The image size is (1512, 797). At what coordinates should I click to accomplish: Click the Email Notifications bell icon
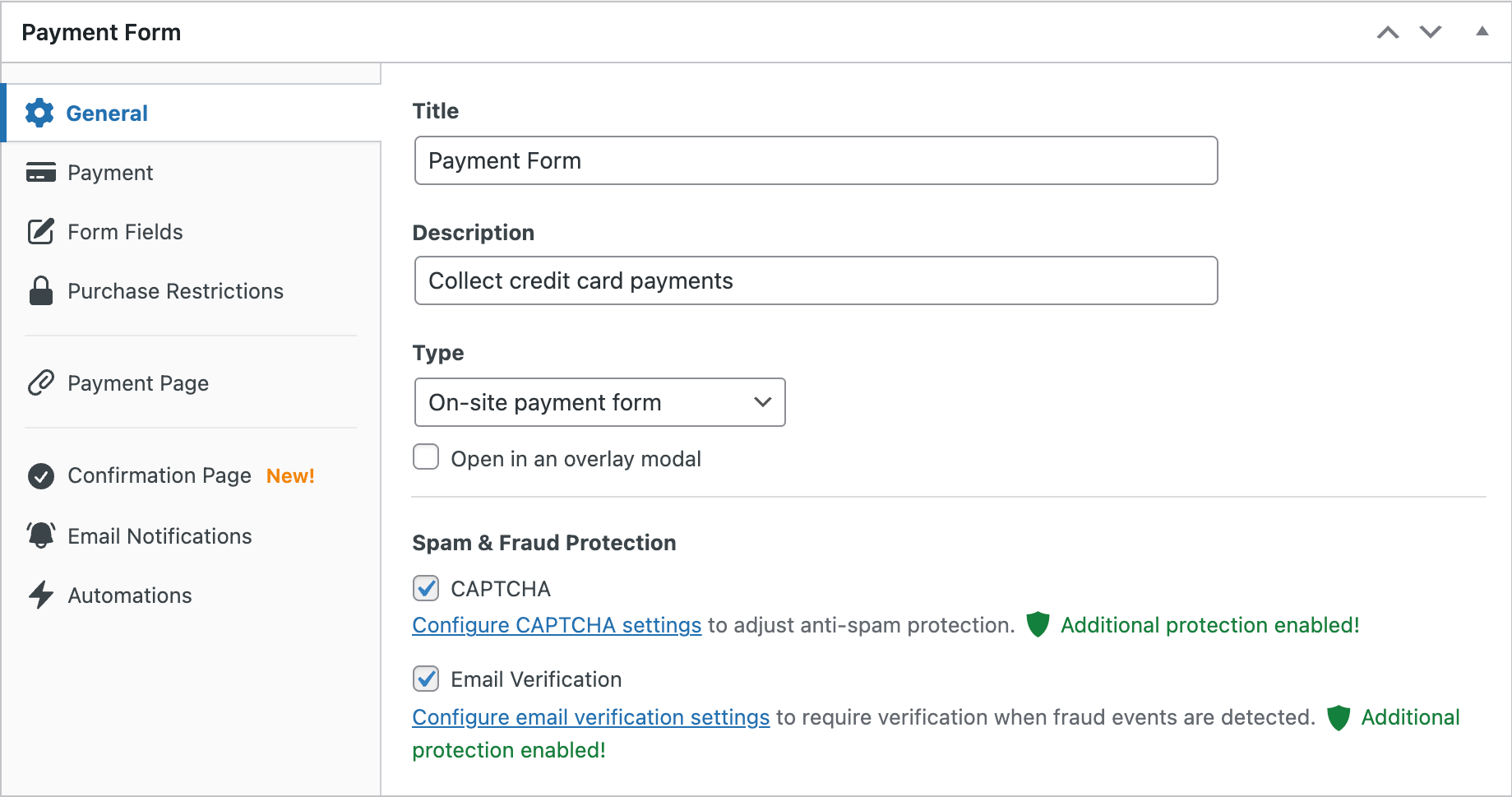coord(41,535)
